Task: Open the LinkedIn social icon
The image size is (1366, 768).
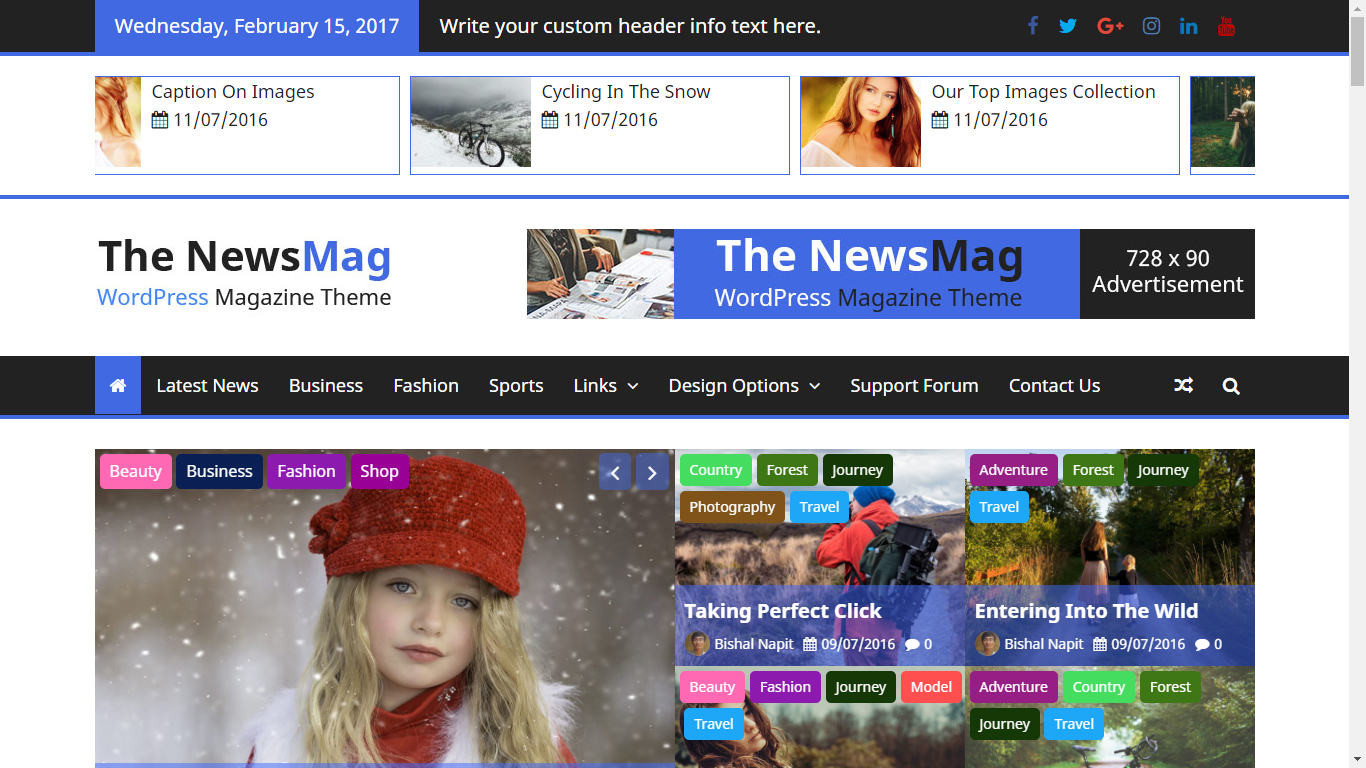Action: click(1188, 26)
